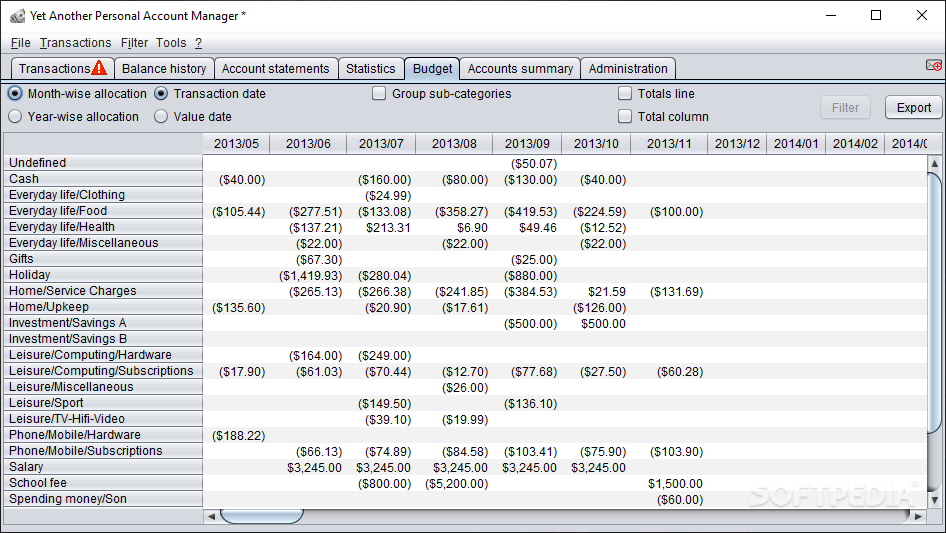
Task: Select the Holiday row header
Action: coord(103,275)
